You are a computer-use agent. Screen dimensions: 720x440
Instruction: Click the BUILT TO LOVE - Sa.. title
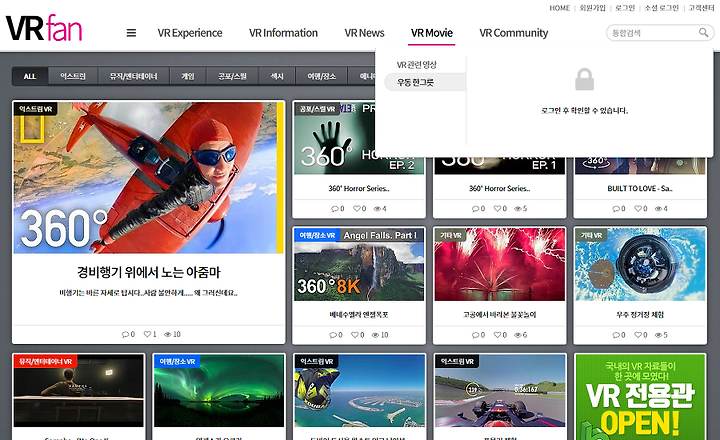(x=640, y=188)
